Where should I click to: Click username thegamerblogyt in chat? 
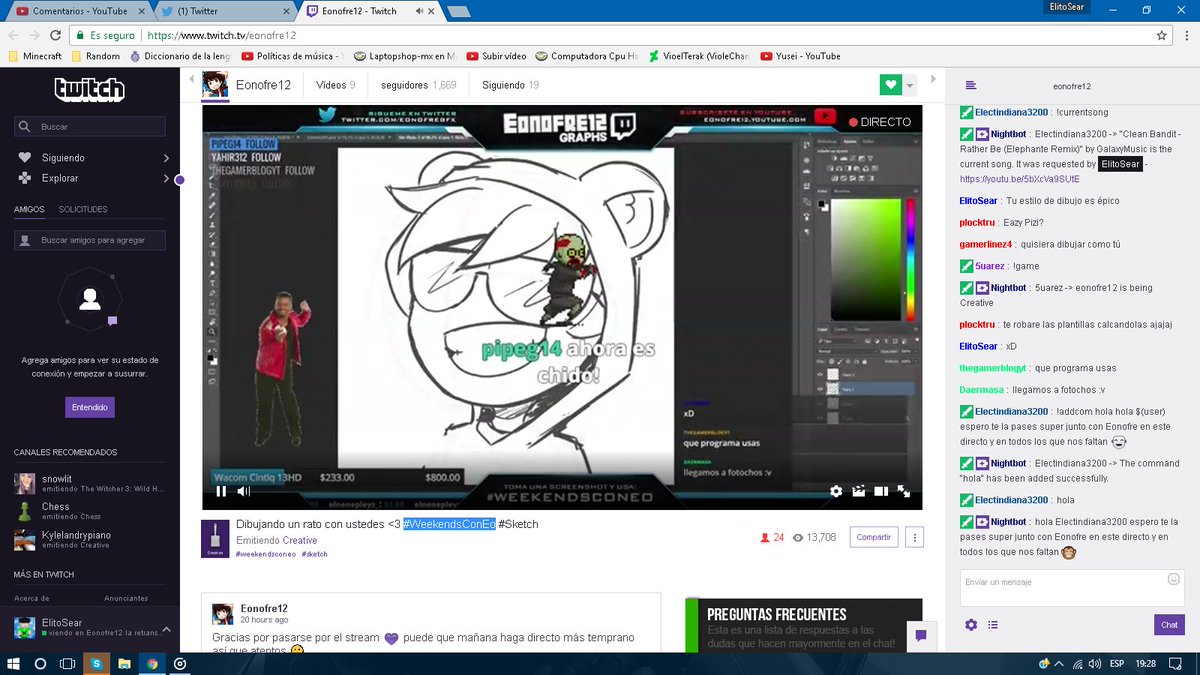point(993,368)
